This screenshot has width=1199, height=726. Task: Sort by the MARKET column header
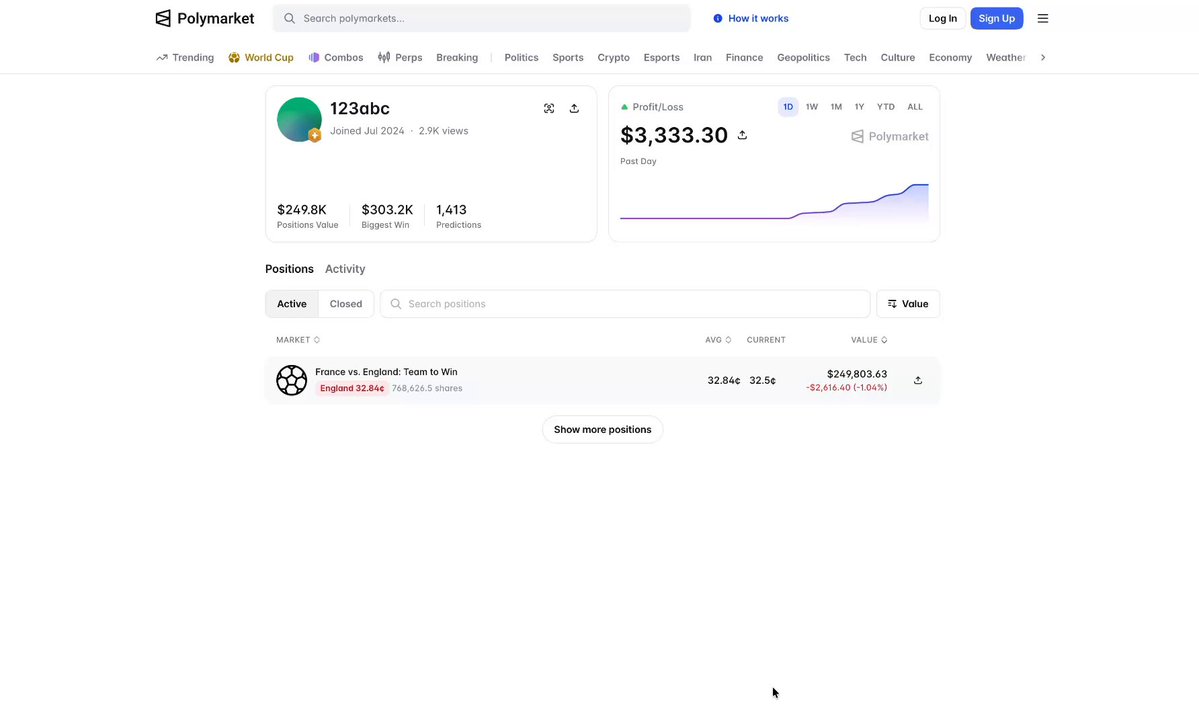[297, 340]
